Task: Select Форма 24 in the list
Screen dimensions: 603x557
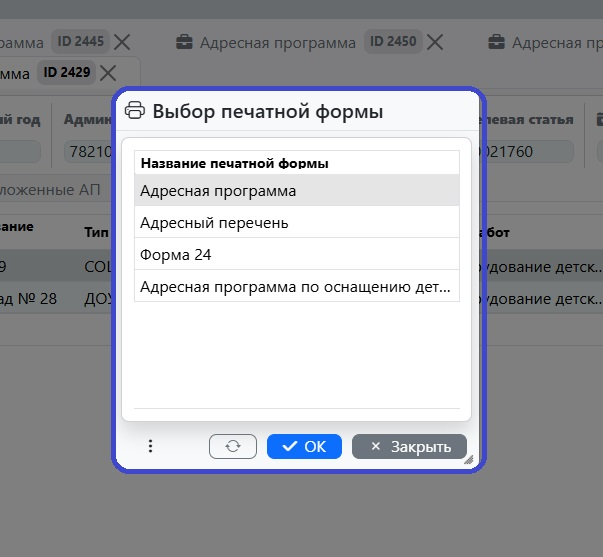Action: click(x=296, y=254)
